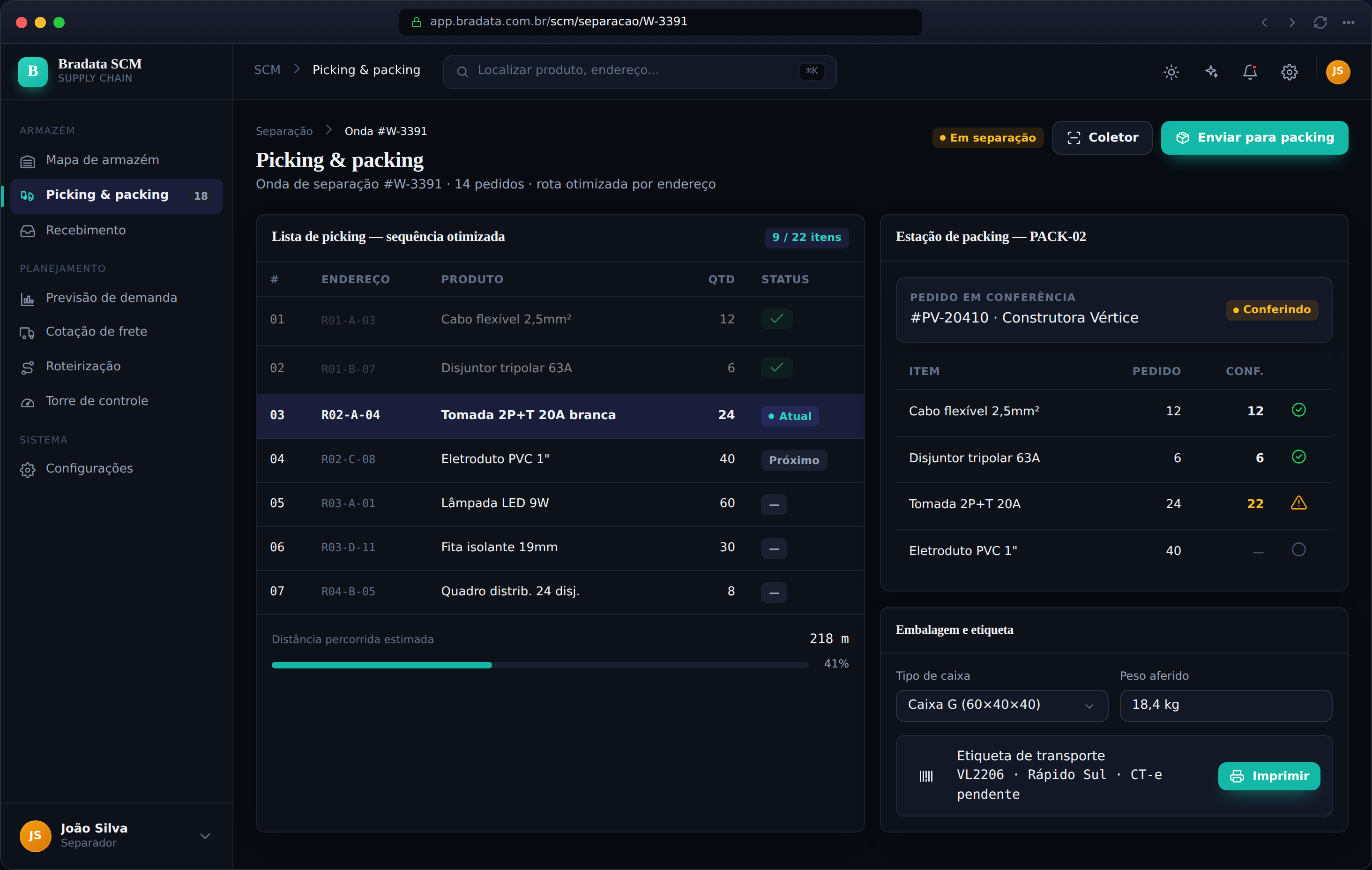Click the warning triangle for Tomada 2P+T 20A

pyautogui.click(x=1298, y=503)
